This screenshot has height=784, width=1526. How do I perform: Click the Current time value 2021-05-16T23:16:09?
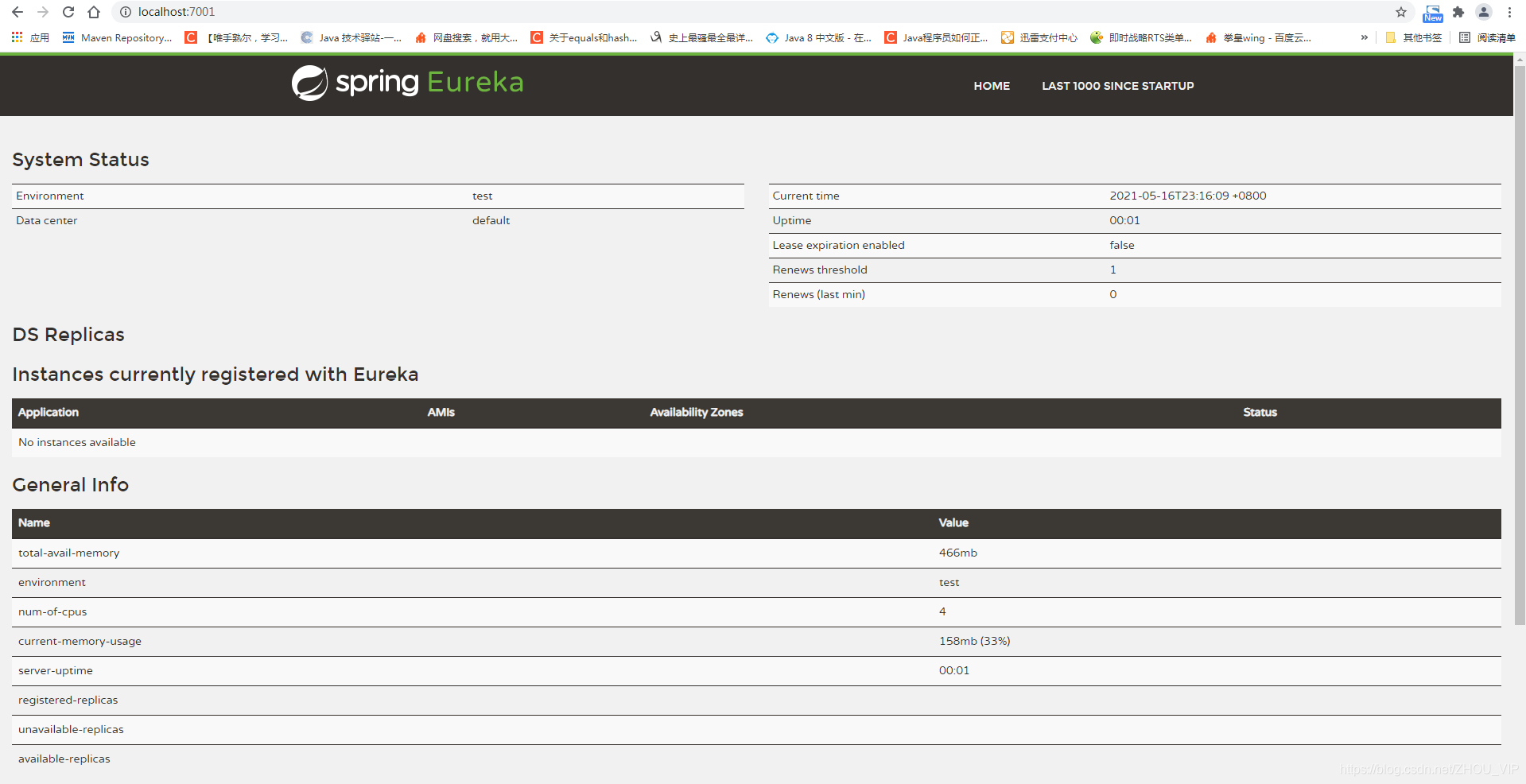pyautogui.click(x=1188, y=196)
